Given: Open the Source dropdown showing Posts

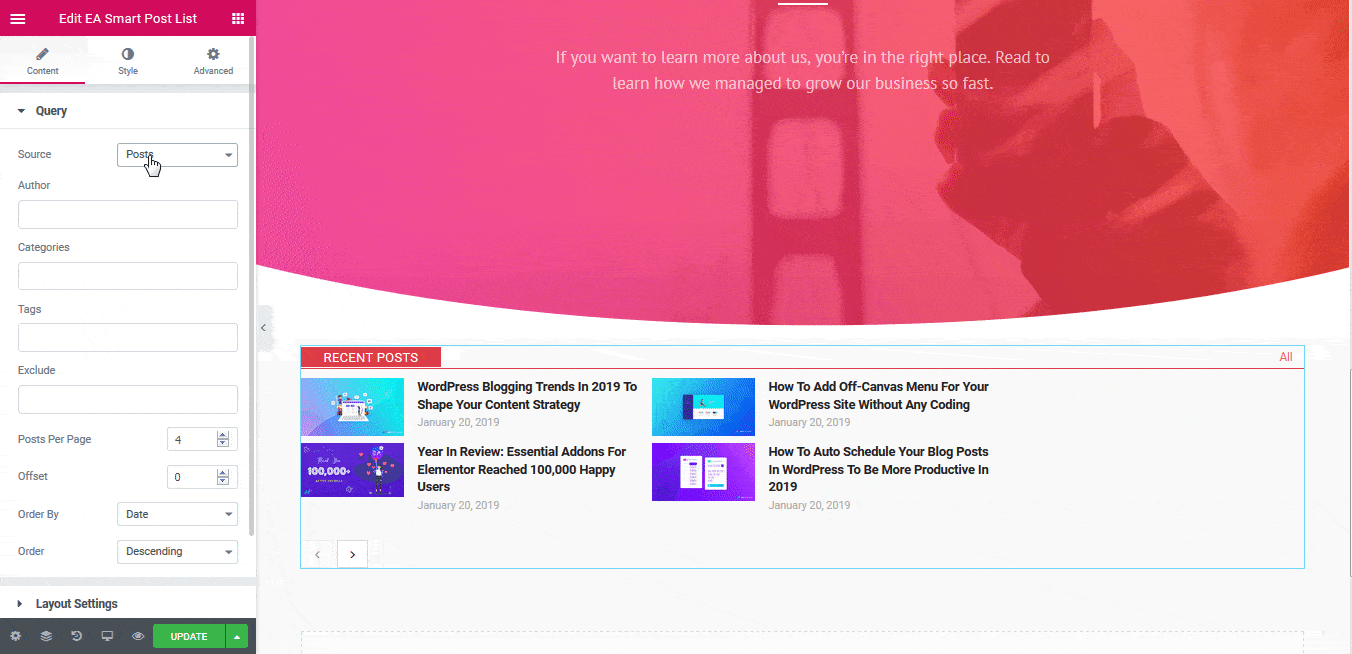Looking at the screenshot, I should (177, 155).
